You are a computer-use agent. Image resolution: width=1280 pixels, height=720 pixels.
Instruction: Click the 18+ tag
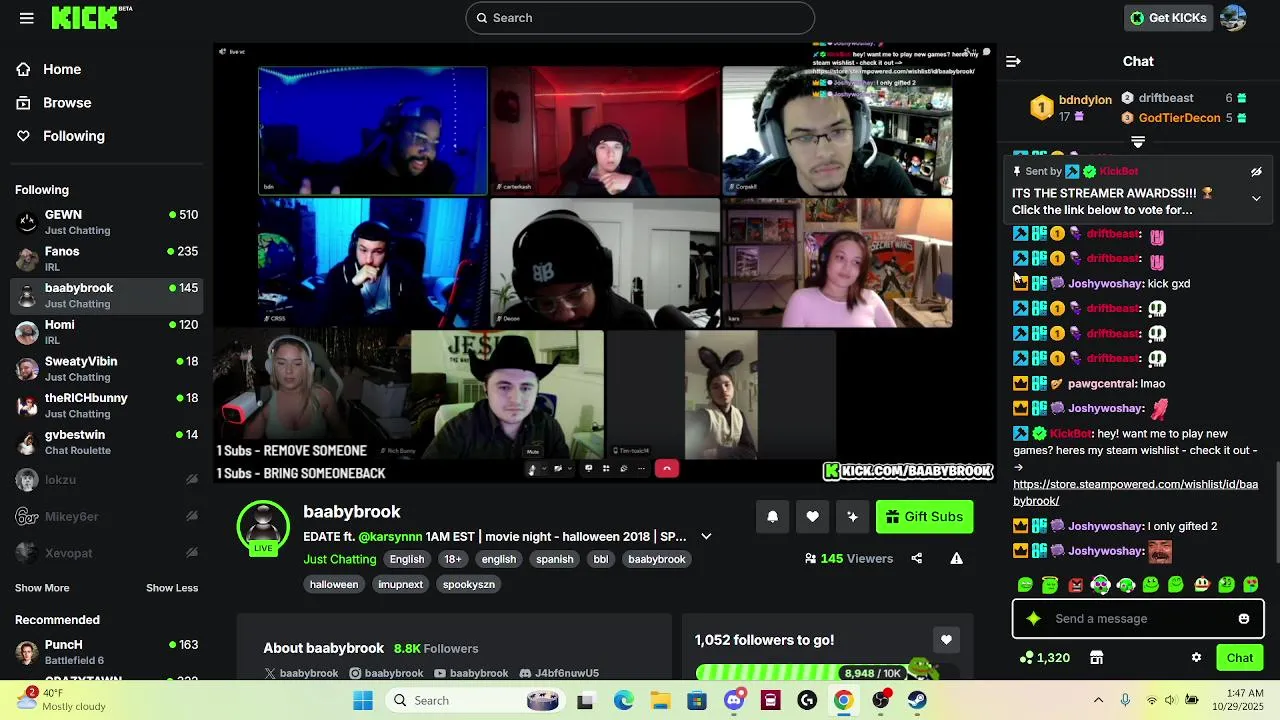[453, 559]
